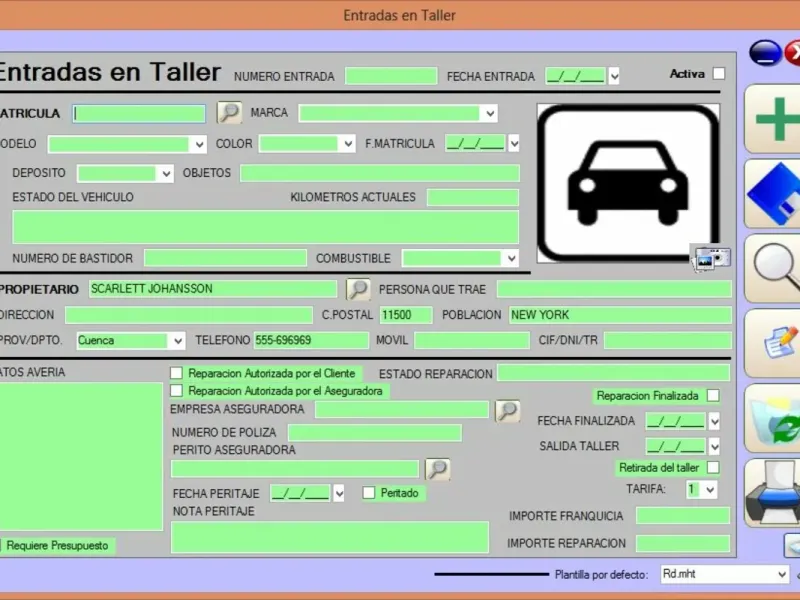Expand the COMBUSTIBLE dropdown
Screen dimensions: 800x600
pyautogui.click(x=511, y=259)
